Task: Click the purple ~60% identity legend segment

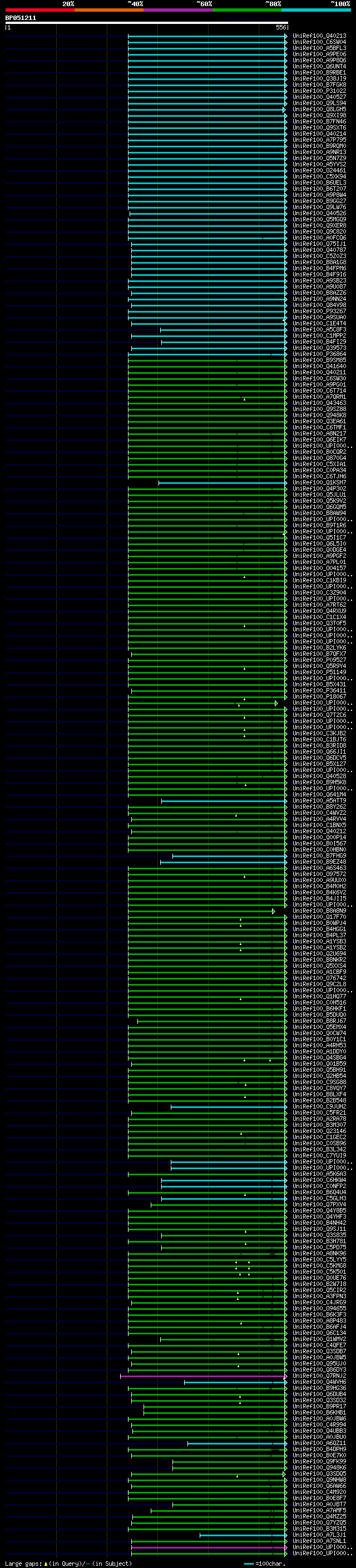Action: 177,10
